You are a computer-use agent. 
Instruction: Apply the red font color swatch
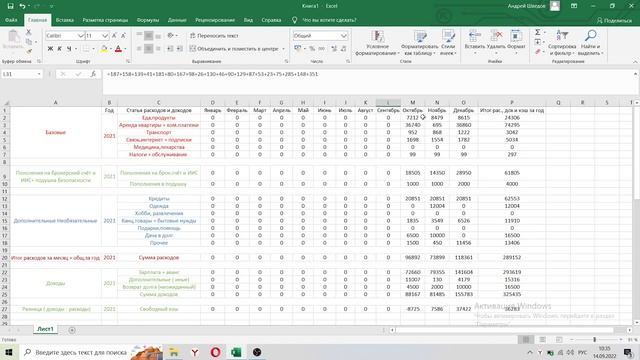tap(118, 49)
